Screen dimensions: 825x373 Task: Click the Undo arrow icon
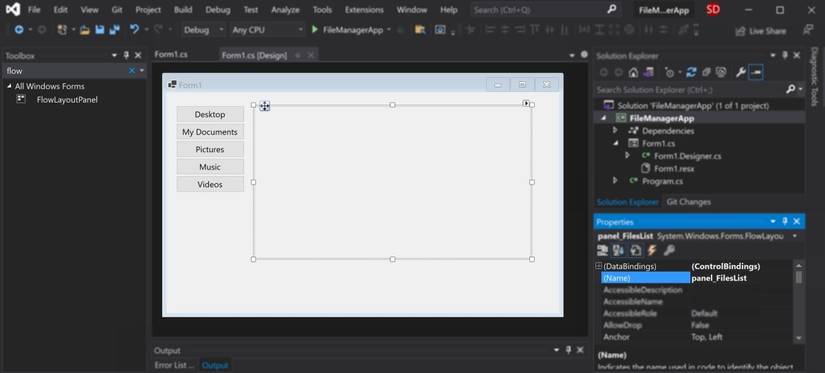134,30
